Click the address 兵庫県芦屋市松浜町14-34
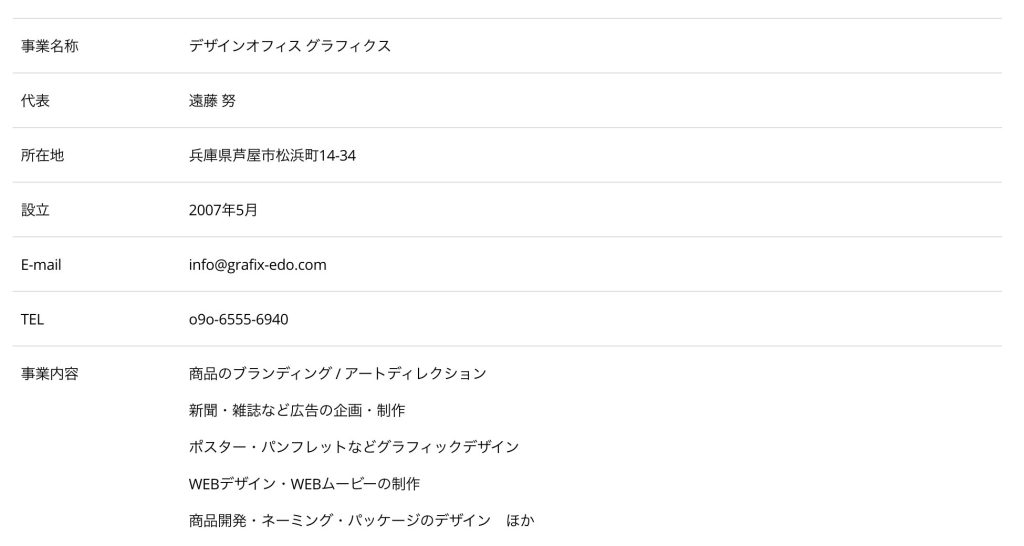Image resolution: width=1024 pixels, height=546 pixels. [x=272, y=156]
